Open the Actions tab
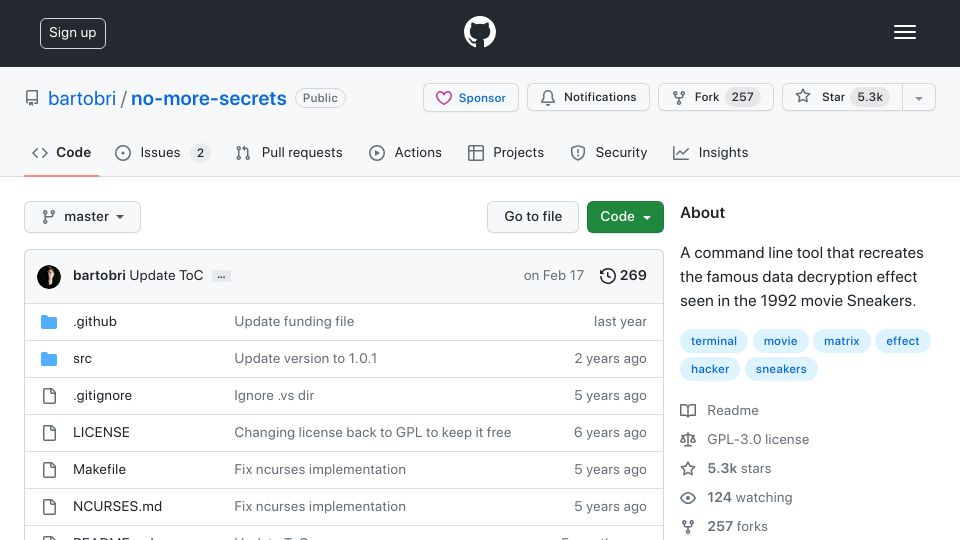 (405, 152)
